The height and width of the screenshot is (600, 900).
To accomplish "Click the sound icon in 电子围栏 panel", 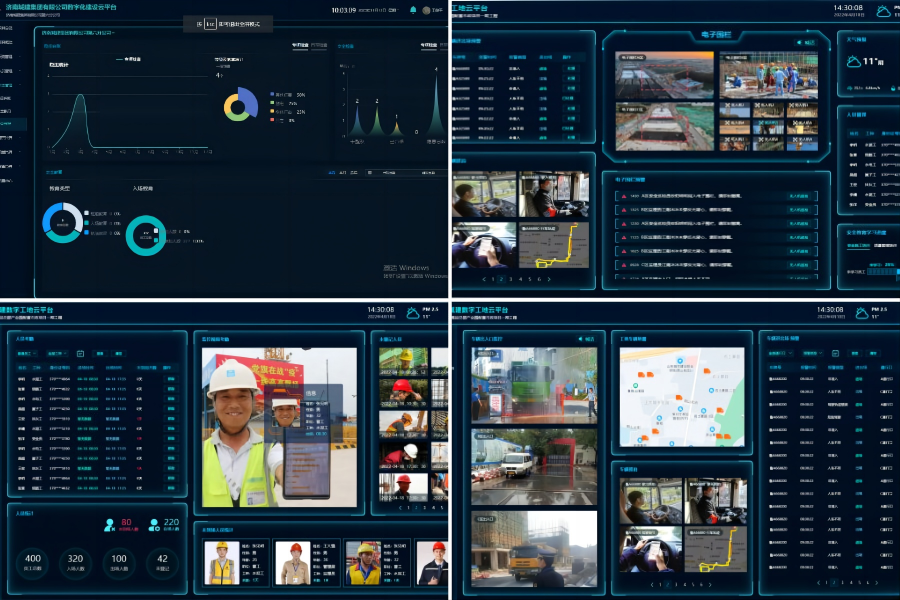I will pyautogui.click(x=799, y=43).
